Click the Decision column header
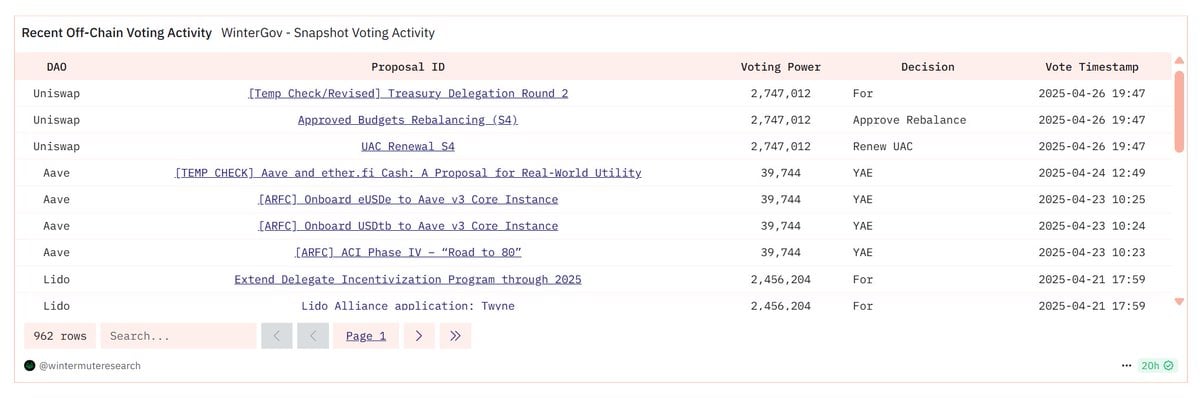 click(x=928, y=67)
